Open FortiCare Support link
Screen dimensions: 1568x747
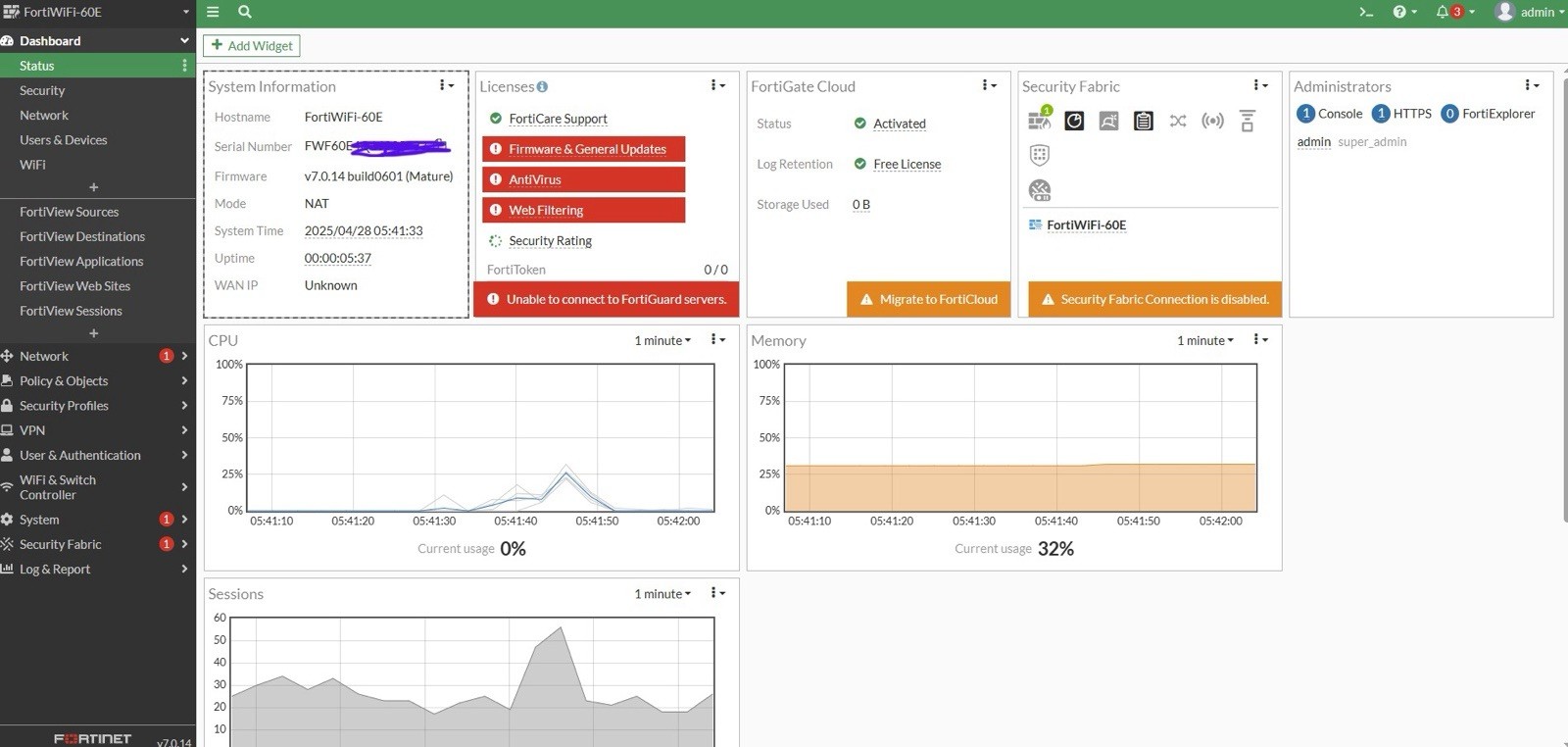(x=558, y=119)
